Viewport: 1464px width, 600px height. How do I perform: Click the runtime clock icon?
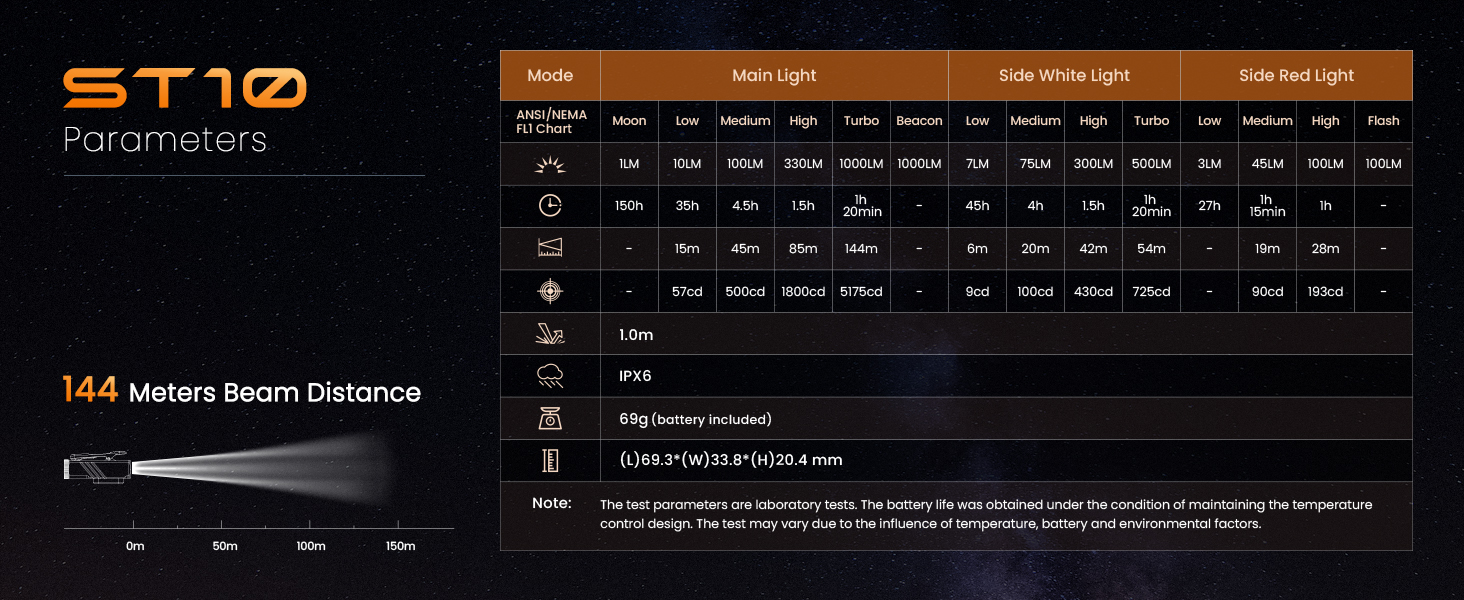[550, 206]
